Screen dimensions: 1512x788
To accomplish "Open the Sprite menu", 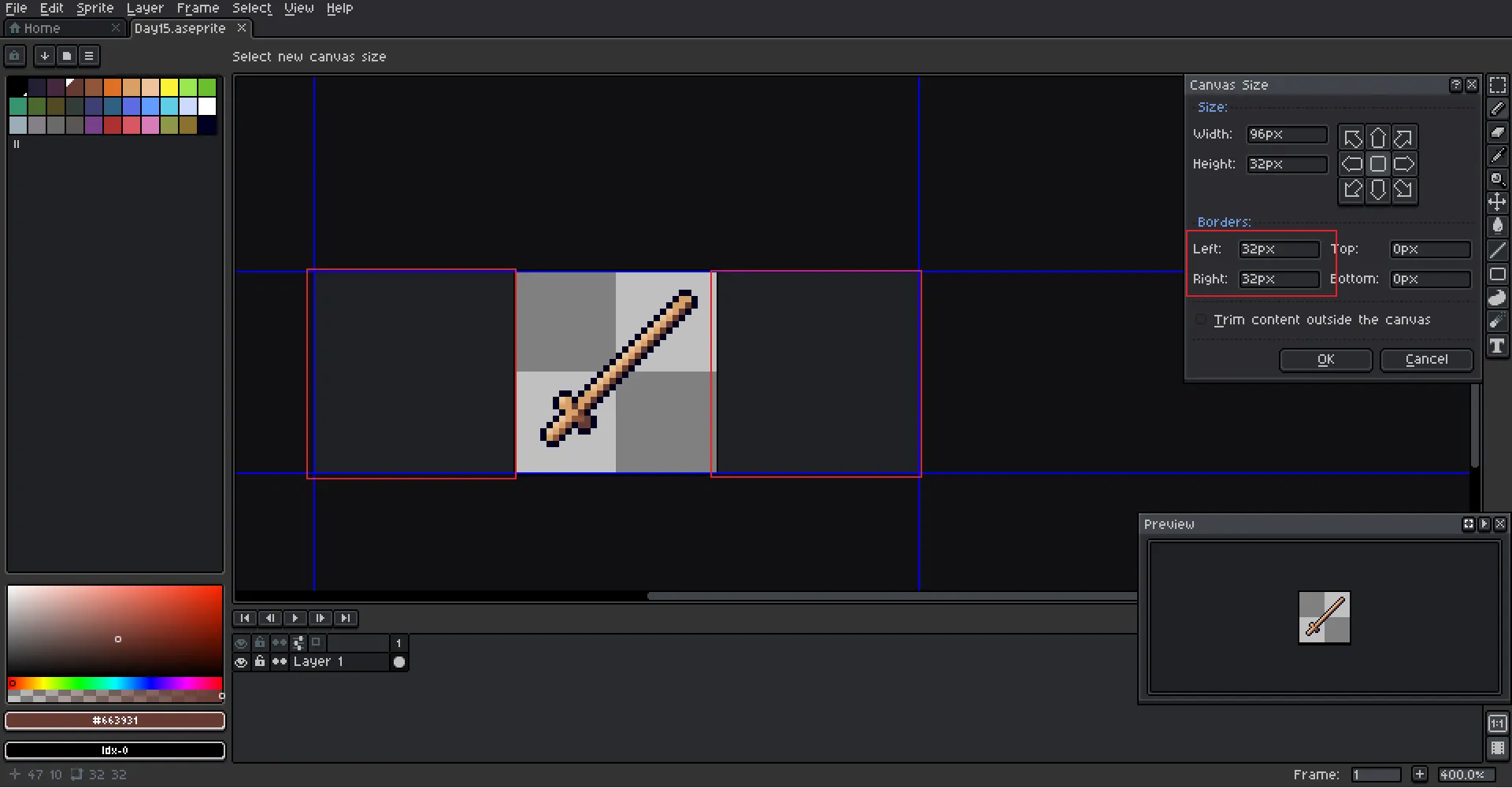I will click(x=94, y=8).
